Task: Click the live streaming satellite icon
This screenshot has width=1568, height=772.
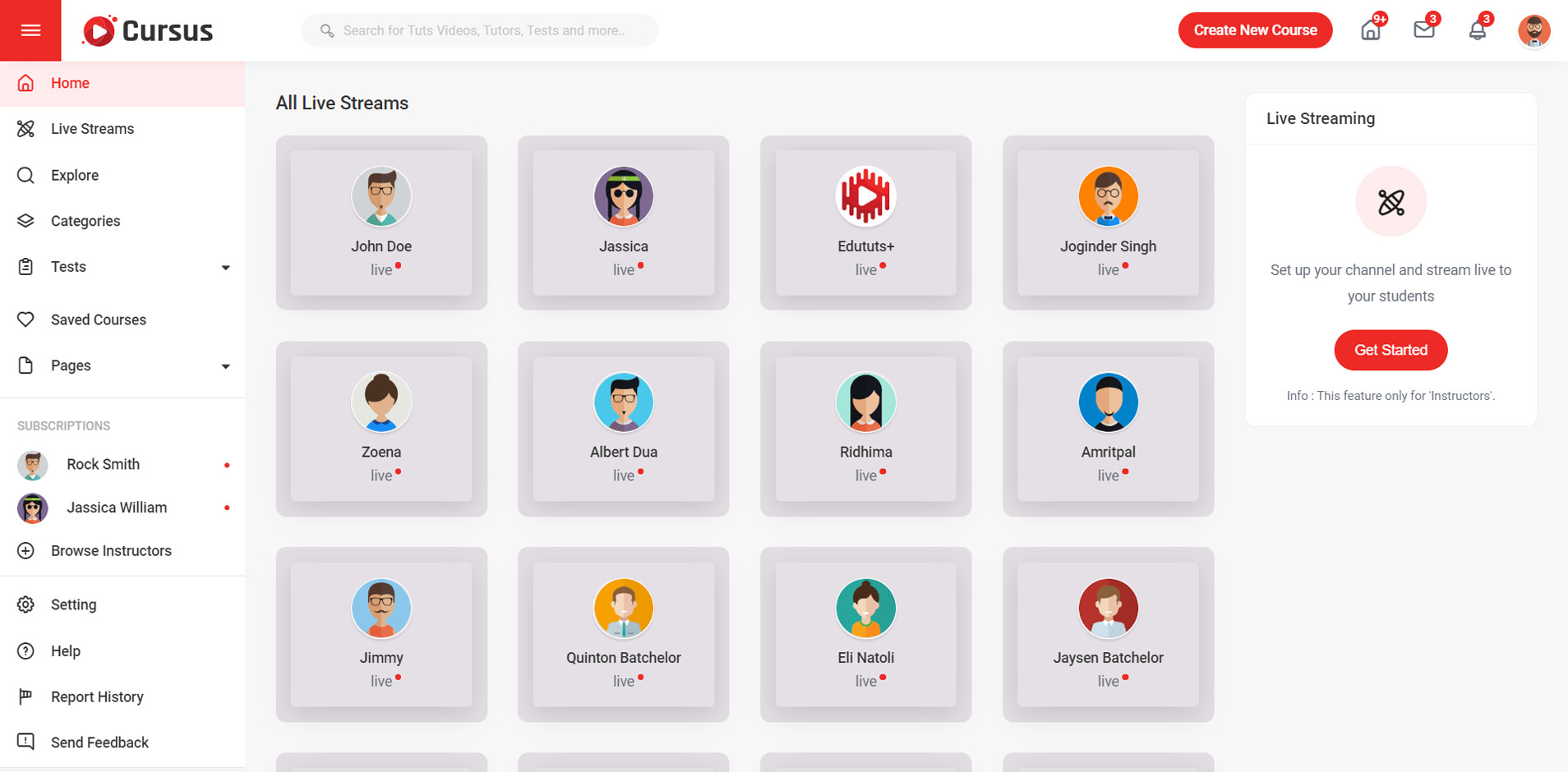Action: [1390, 202]
